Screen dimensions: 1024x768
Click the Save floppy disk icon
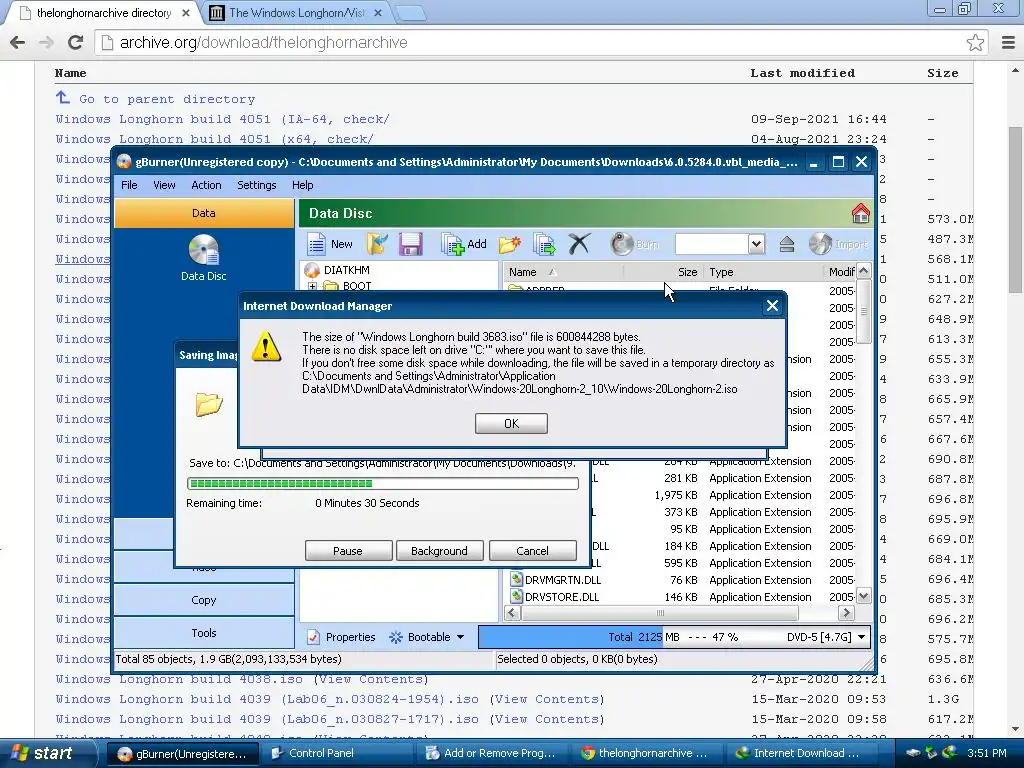coord(410,244)
